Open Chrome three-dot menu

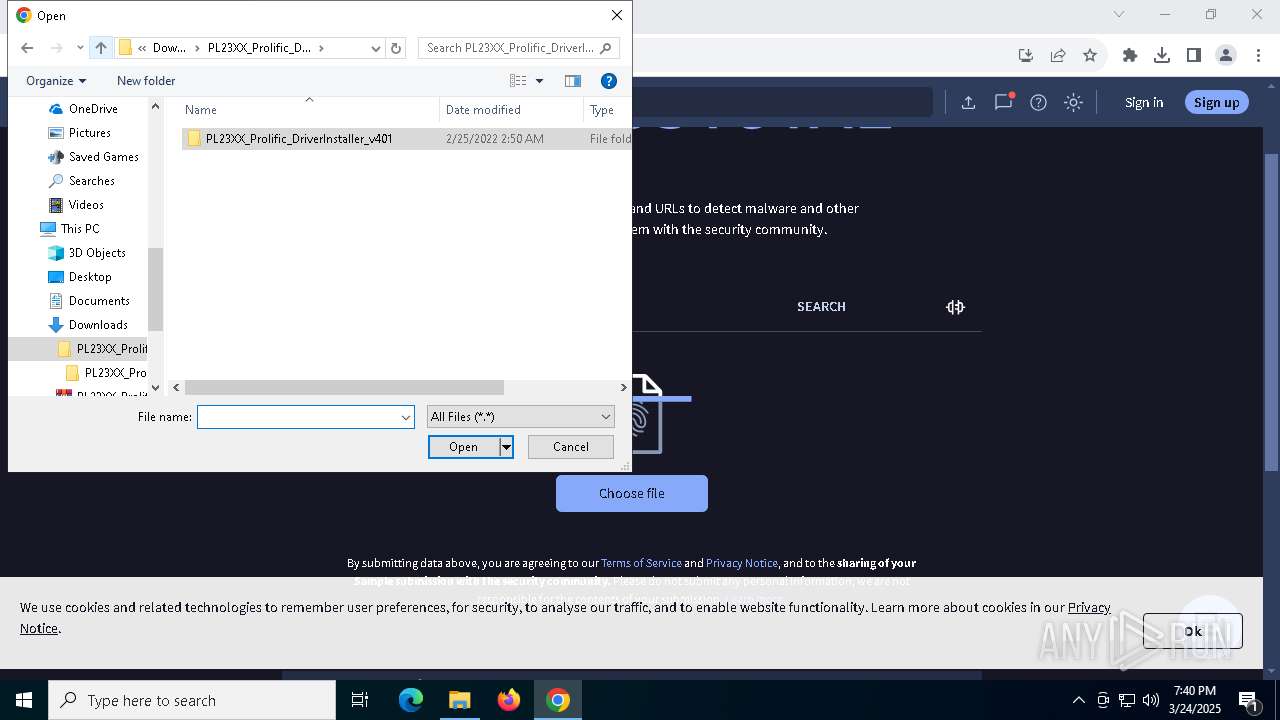pos(1257,55)
